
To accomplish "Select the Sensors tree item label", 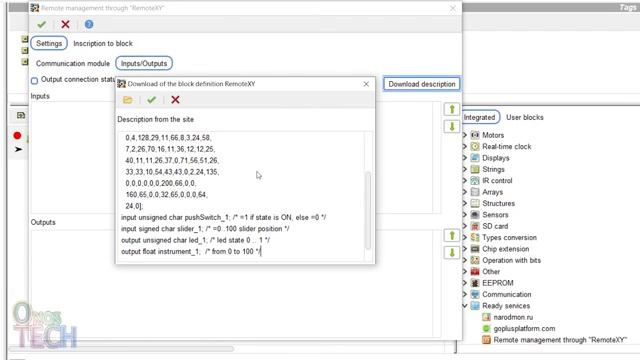I will pyautogui.click(x=495, y=215).
